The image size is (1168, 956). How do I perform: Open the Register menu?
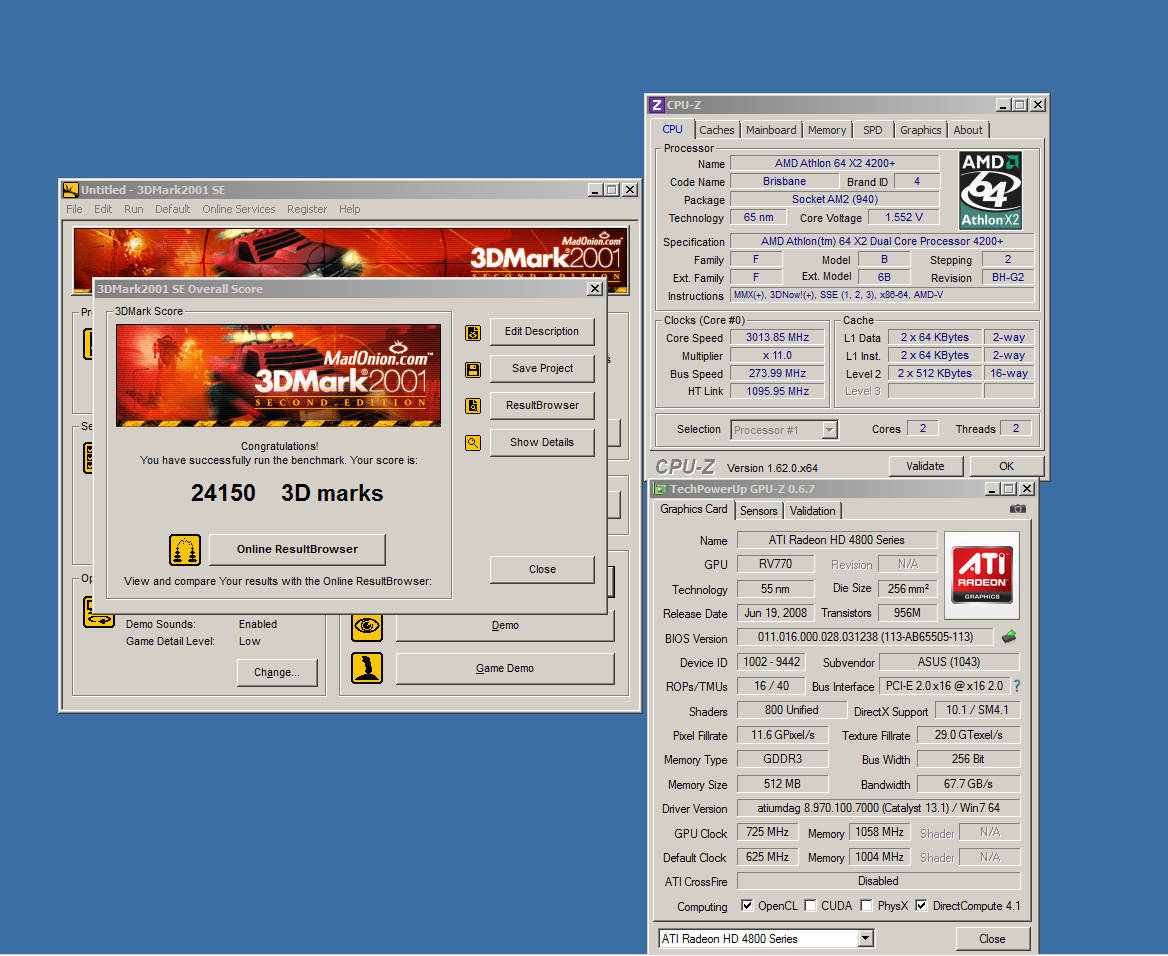pyautogui.click(x=307, y=209)
